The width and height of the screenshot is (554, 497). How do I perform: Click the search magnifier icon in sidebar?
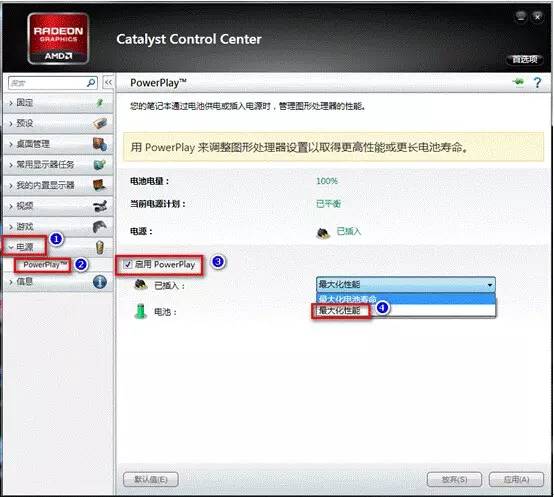(x=90, y=83)
